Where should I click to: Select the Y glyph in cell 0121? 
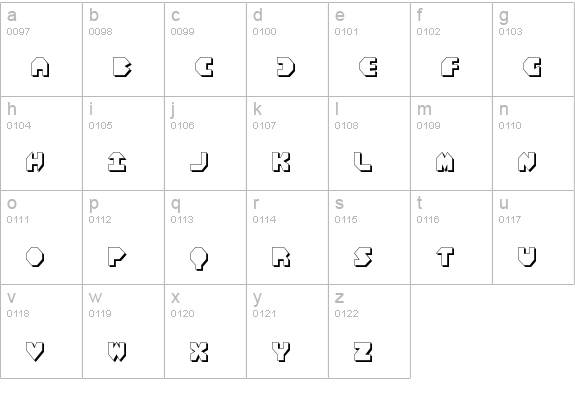(x=281, y=351)
